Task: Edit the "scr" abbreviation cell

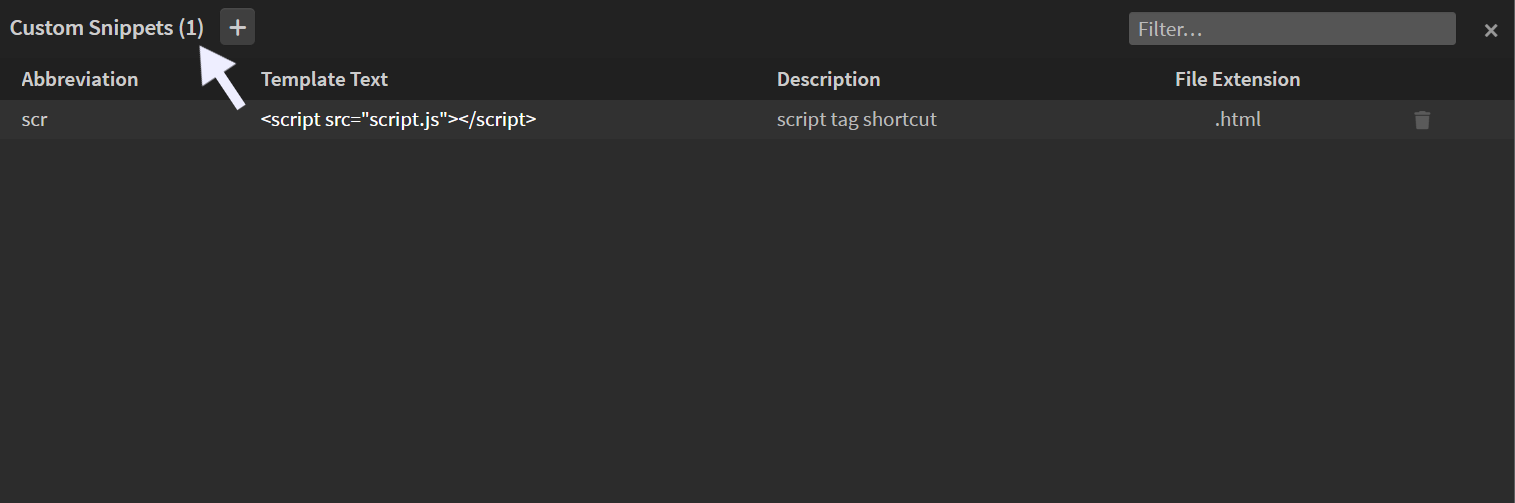Action: tap(35, 120)
